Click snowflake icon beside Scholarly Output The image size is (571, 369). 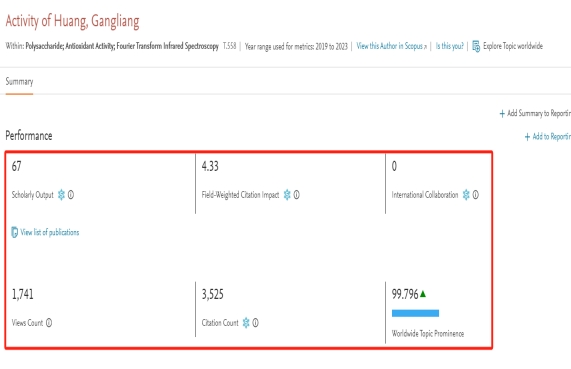tap(61, 195)
